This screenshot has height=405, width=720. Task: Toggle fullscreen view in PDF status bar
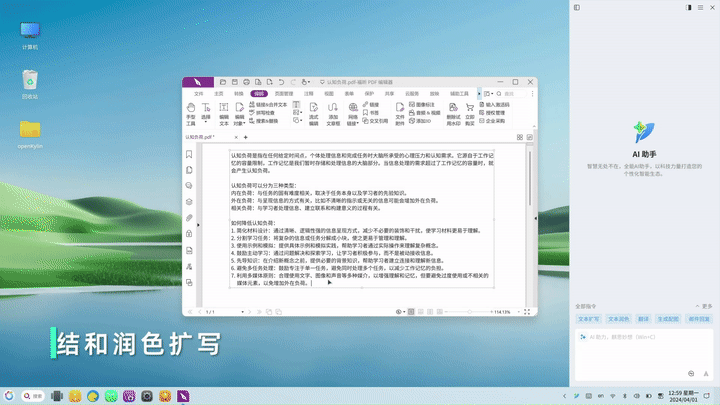pos(527,312)
